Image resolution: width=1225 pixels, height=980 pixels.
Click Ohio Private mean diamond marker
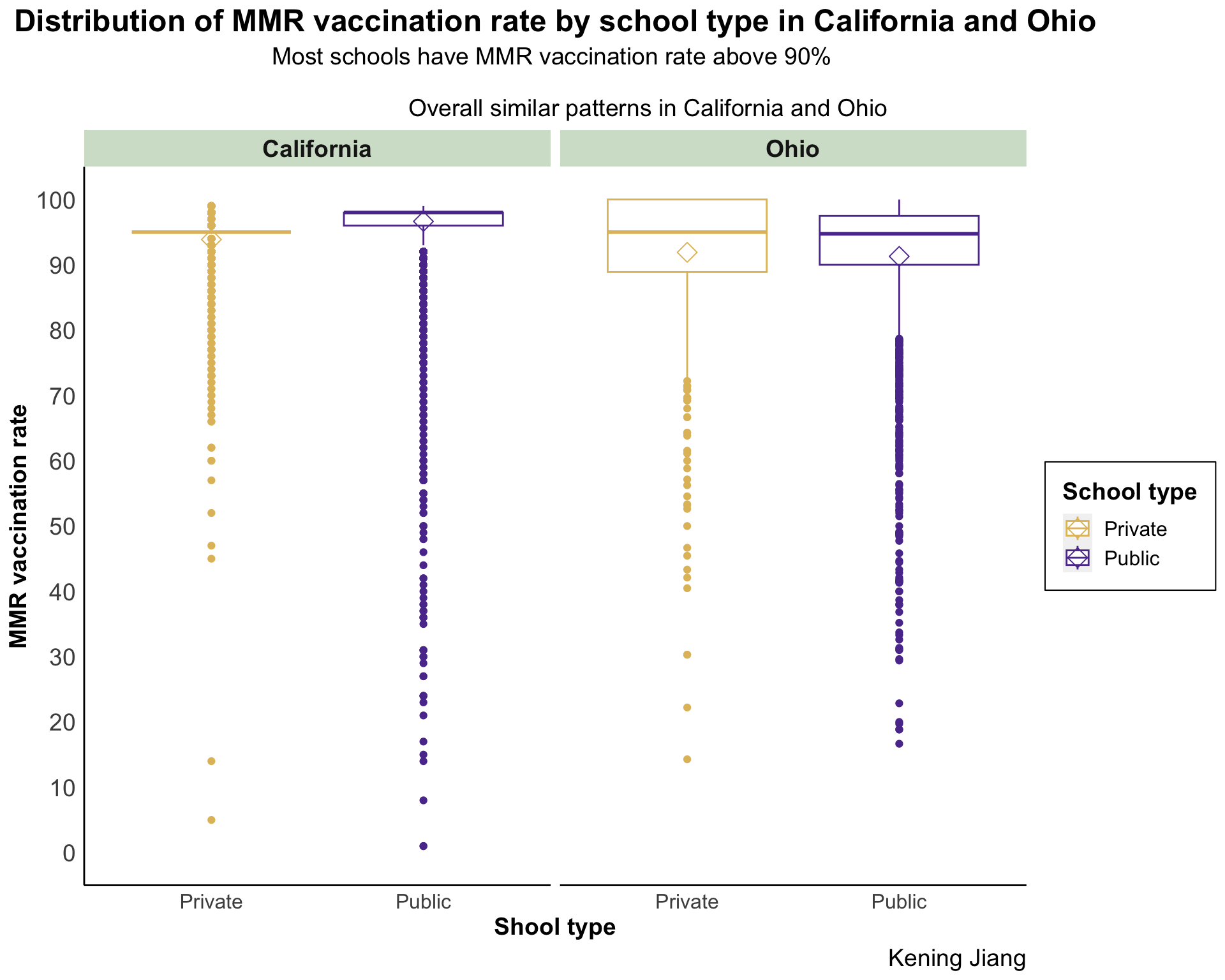[x=687, y=253]
